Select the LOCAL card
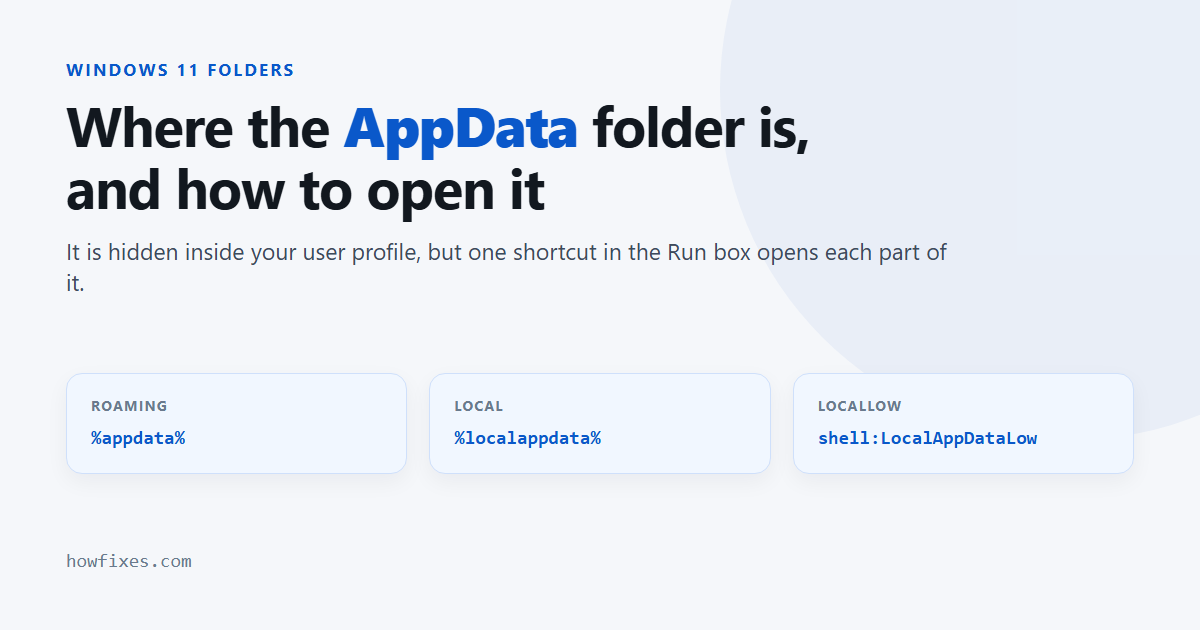 [600, 423]
